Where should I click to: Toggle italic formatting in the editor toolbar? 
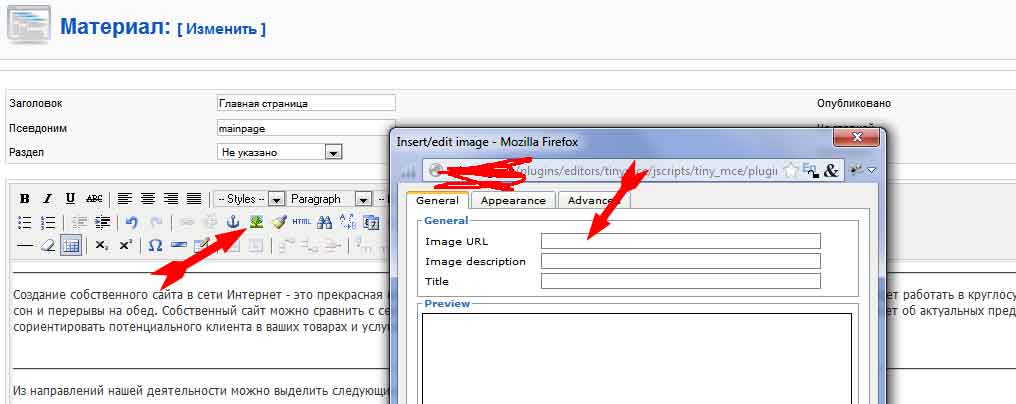pyautogui.click(x=47, y=199)
